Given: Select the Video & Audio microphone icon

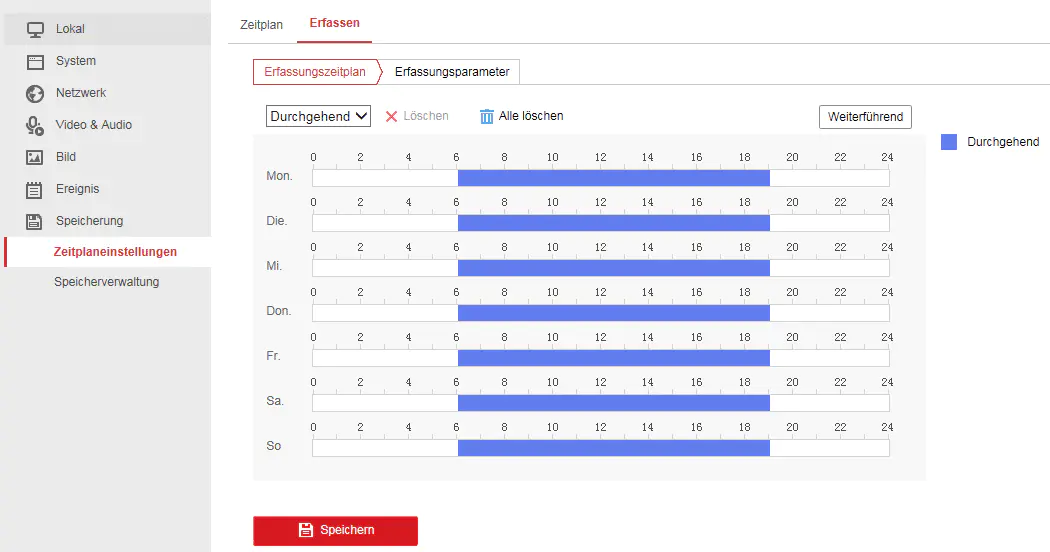Looking at the screenshot, I should click(35, 125).
